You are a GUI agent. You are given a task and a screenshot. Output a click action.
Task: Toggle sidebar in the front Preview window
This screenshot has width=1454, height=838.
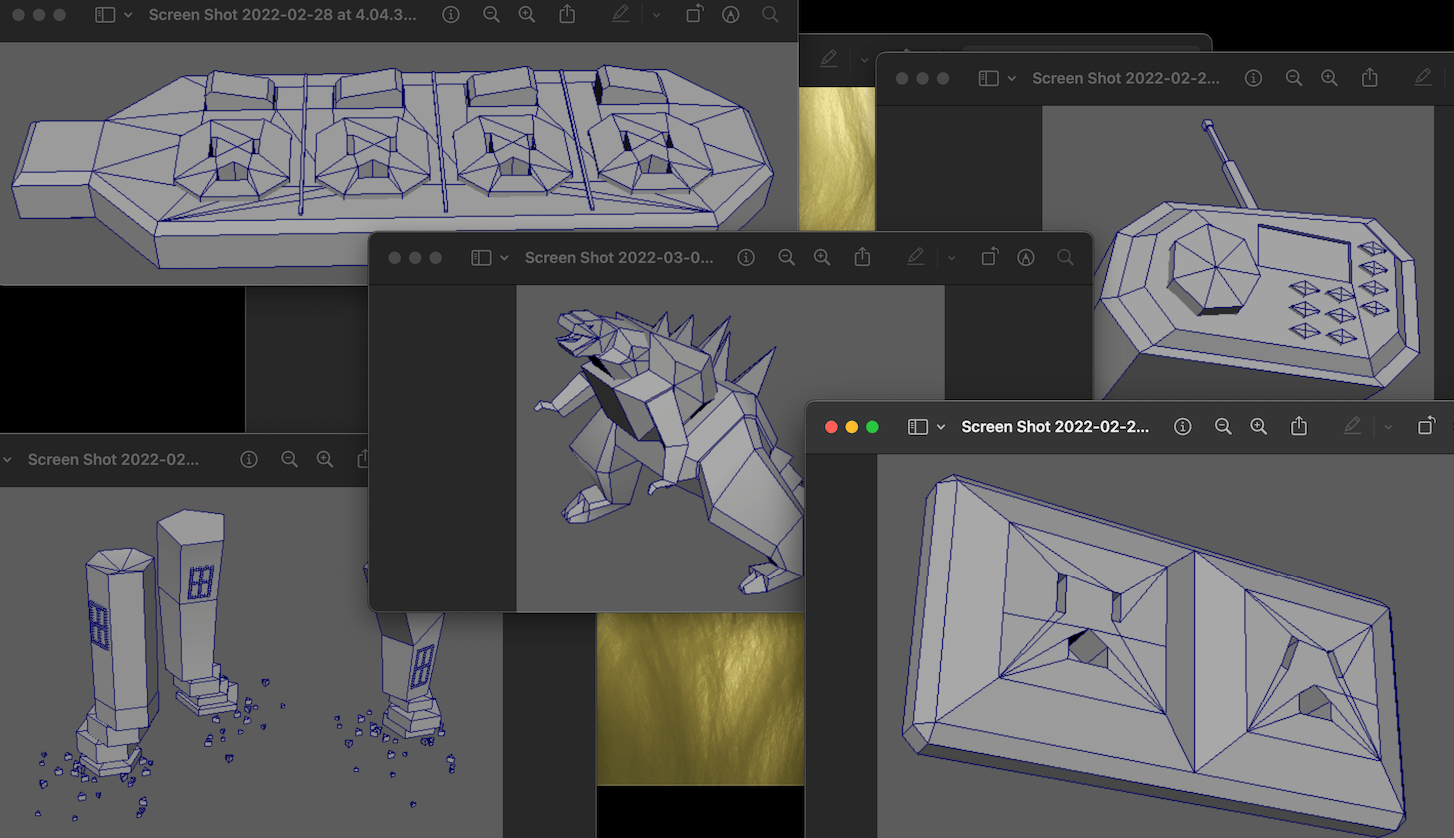pos(917,427)
